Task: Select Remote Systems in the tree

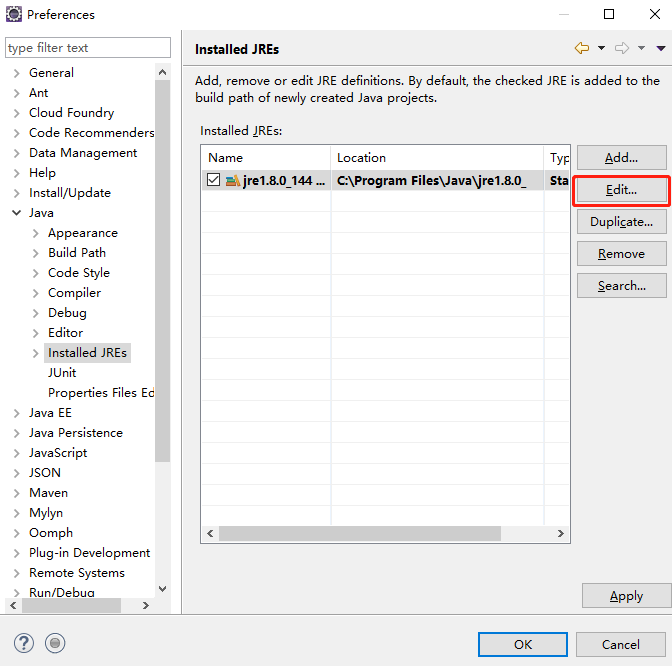Action: point(77,573)
